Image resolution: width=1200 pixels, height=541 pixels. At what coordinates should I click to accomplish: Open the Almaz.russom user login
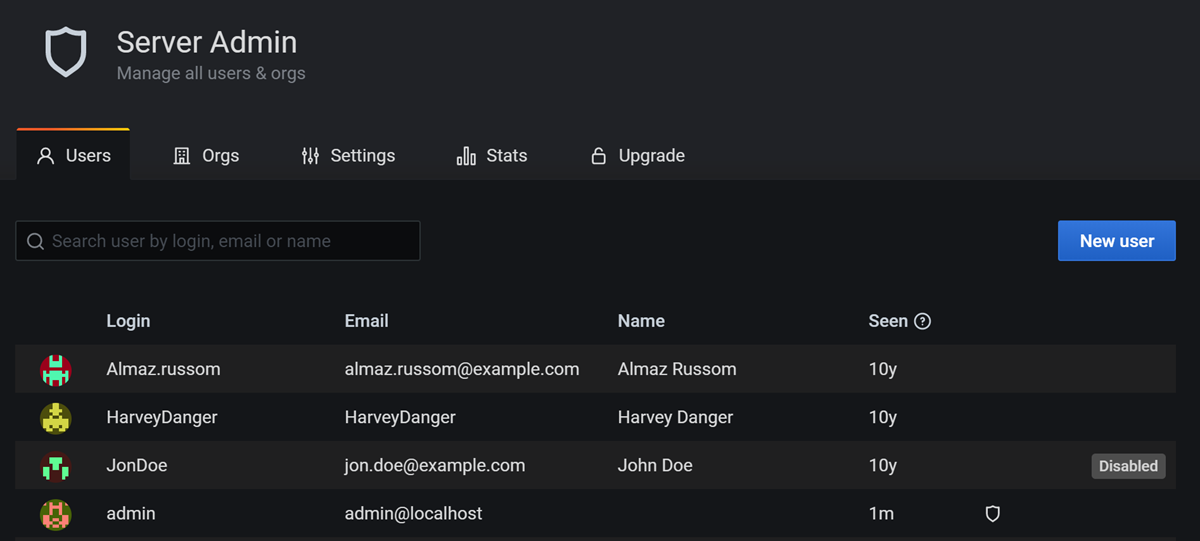tap(163, 369)
